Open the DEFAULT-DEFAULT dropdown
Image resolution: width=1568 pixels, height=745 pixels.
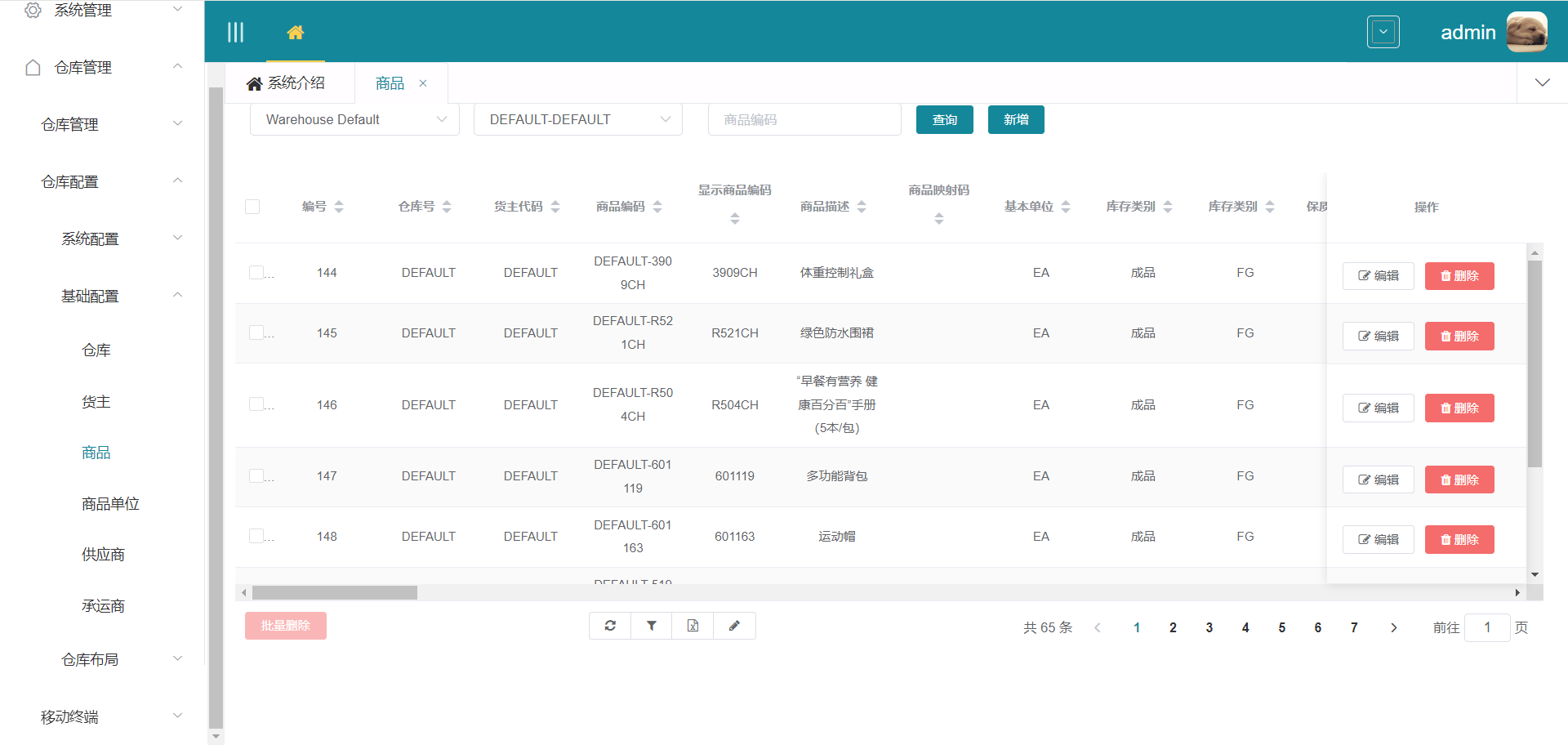[x=577, y=119]
